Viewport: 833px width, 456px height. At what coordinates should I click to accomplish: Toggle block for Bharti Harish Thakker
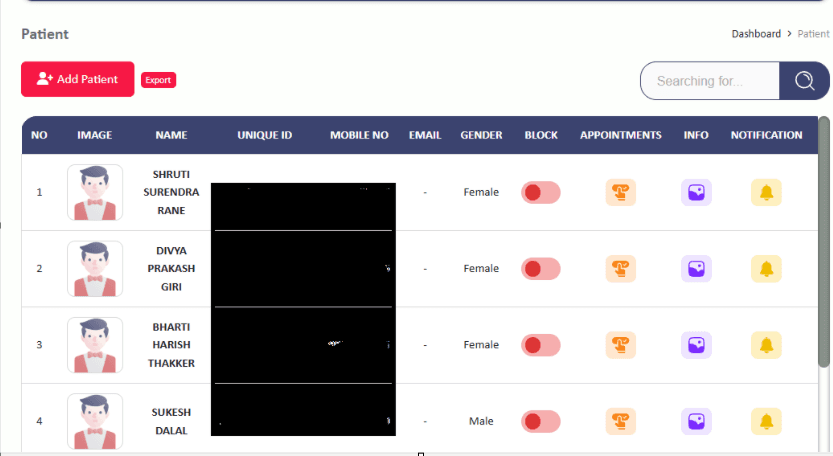pos(541,345)
